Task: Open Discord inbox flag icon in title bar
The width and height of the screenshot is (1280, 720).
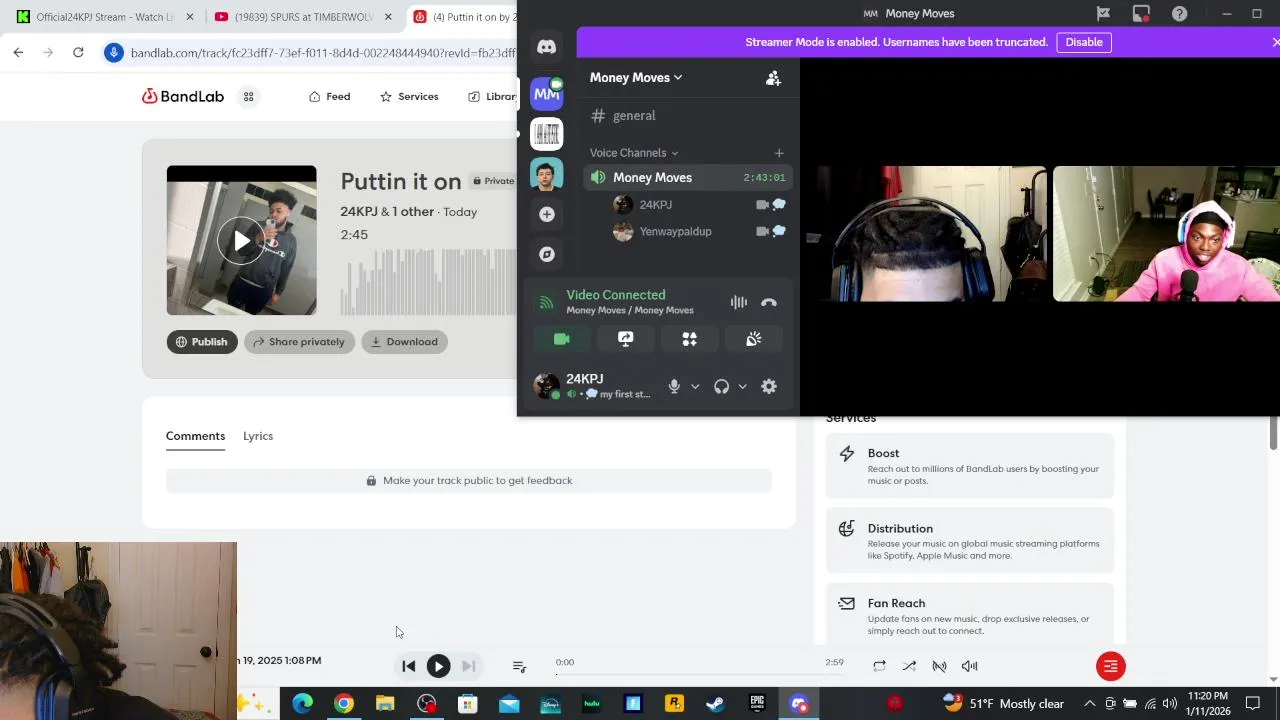Action: tap(1103, 13)
